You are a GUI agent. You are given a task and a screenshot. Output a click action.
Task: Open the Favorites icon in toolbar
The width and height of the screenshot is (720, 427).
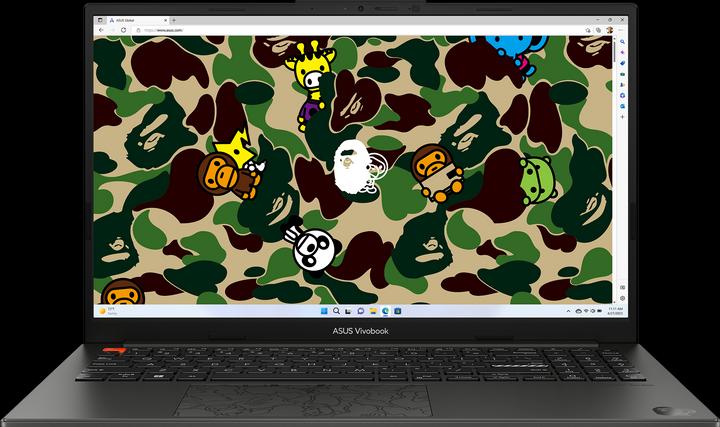588,30
